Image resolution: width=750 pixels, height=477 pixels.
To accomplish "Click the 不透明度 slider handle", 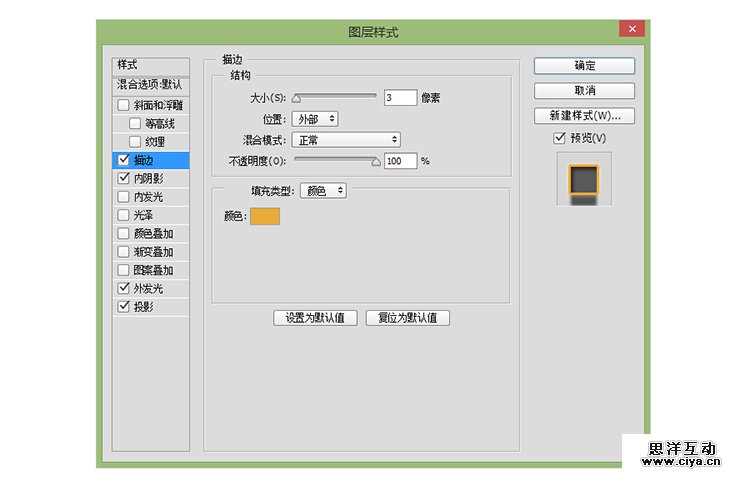I will (x=376, y=160).
